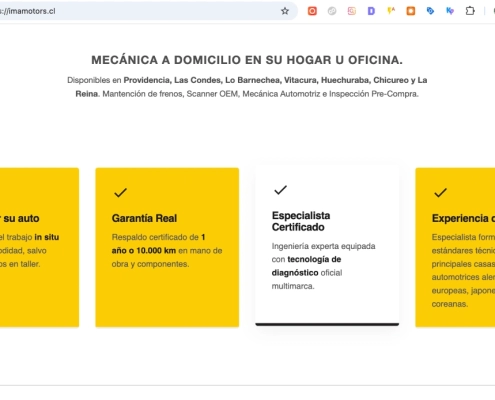Select the Garantía Real card title
Viewport: 495px width, 400px height.
click(144, 218)
